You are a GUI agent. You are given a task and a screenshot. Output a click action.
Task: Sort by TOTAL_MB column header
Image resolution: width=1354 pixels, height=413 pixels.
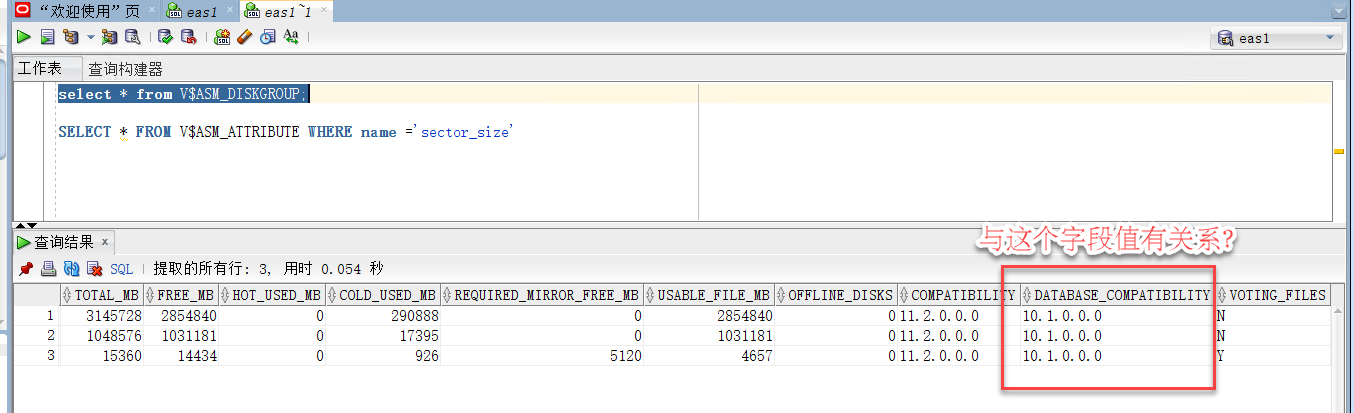click(101, 295)
